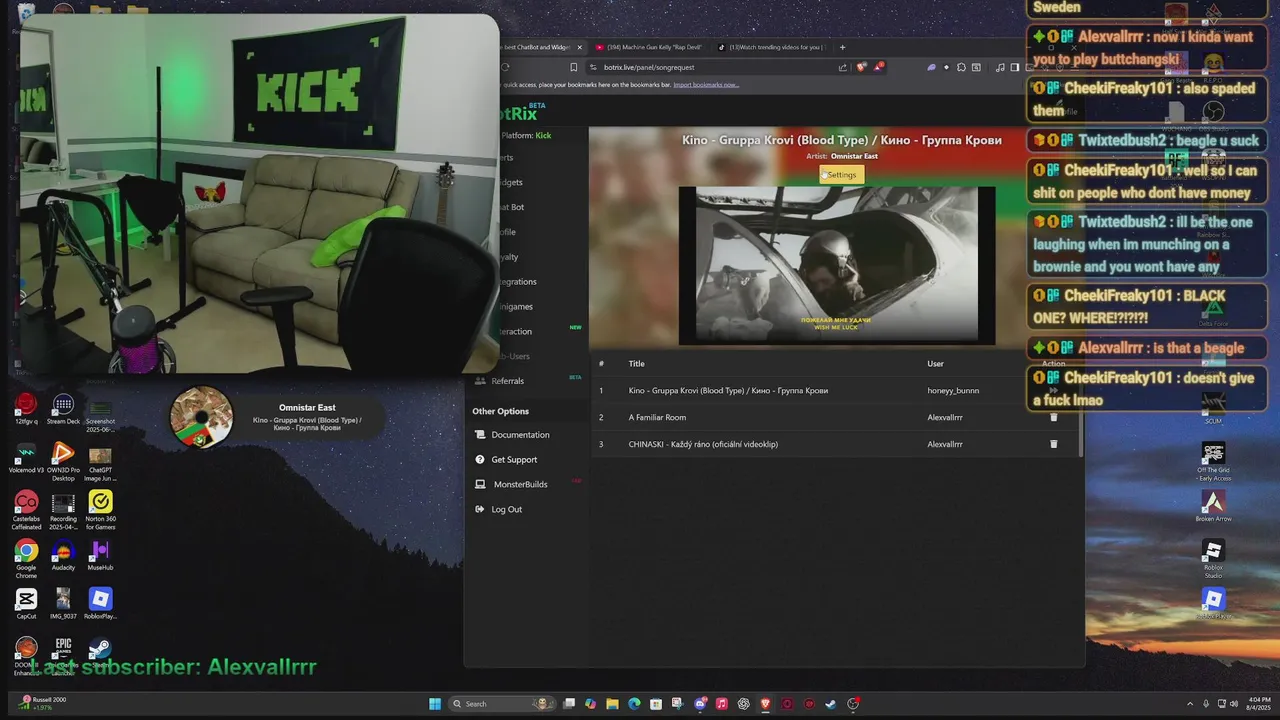Open Stream Deck desktop shortcut
The width and height of the screenshot is (1280, 720).
pos(63,410)
